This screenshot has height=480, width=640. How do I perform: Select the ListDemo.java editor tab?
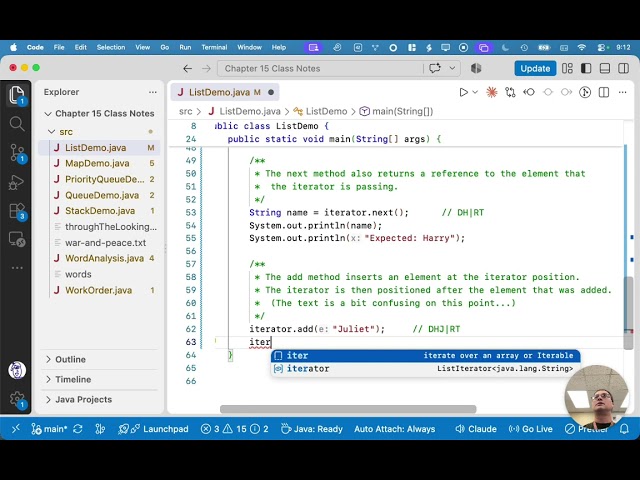[224, 92]
